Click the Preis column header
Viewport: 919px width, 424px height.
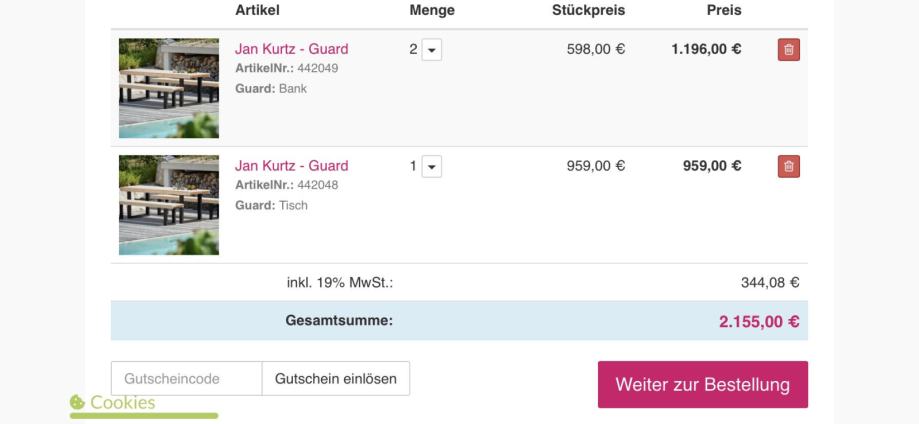point(724,10)
